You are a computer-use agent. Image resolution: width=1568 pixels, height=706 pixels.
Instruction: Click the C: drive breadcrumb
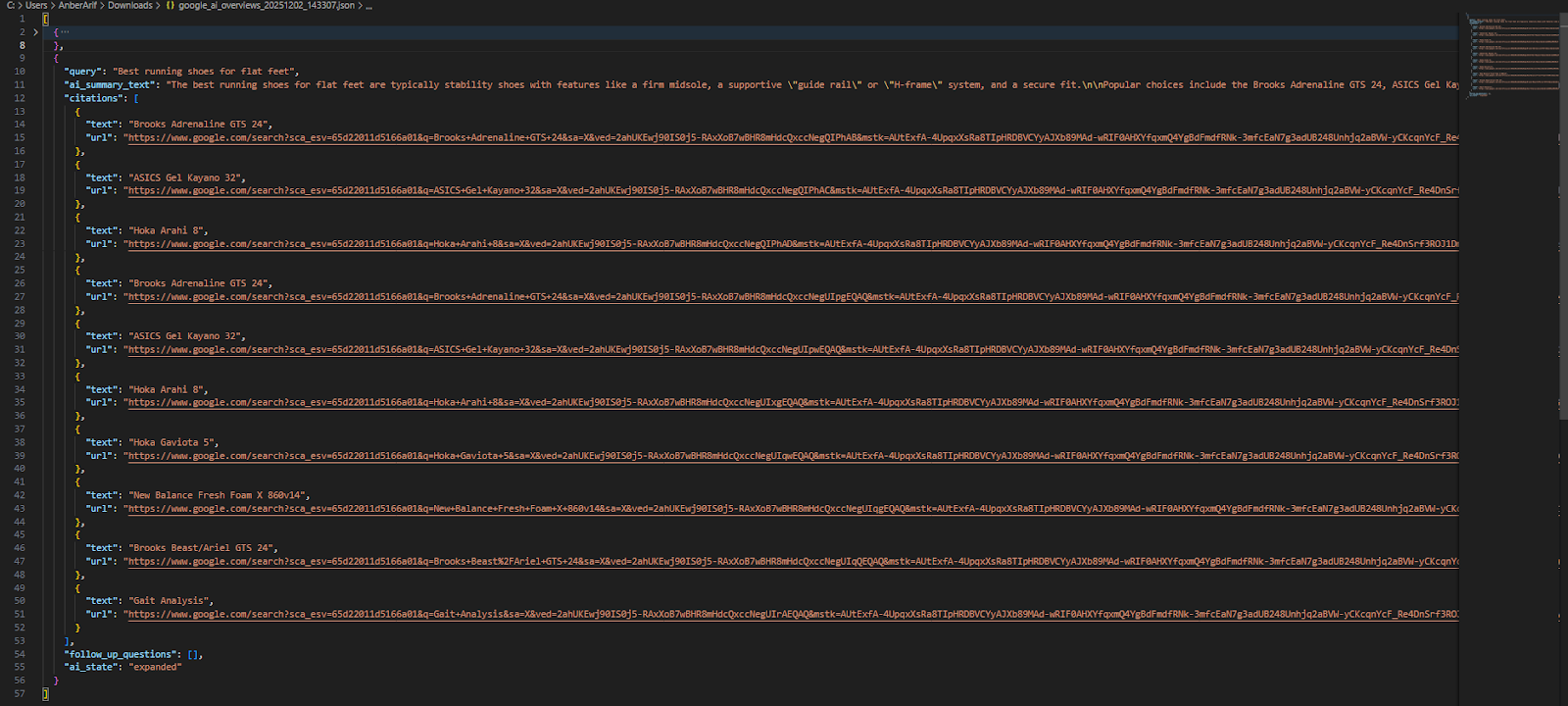point(11,6)
